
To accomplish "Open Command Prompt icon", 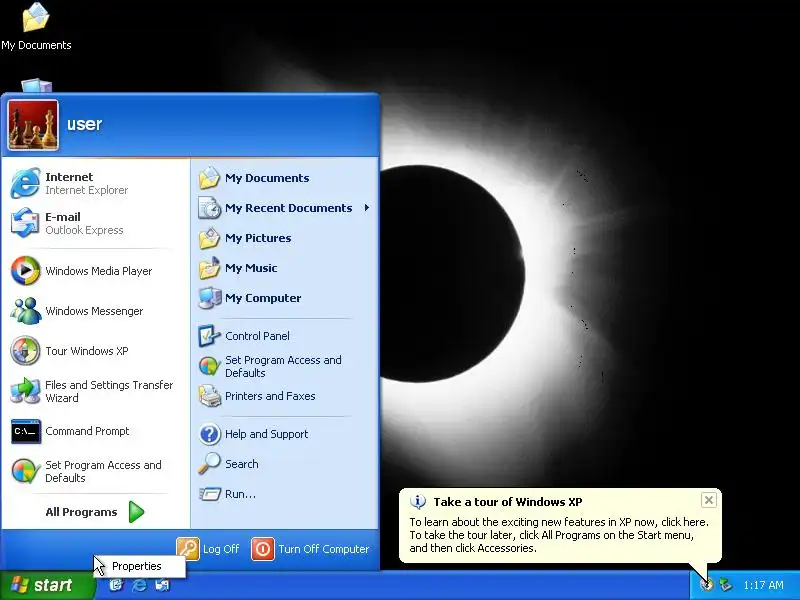I will pyautogui.click(x=25, y=431).
